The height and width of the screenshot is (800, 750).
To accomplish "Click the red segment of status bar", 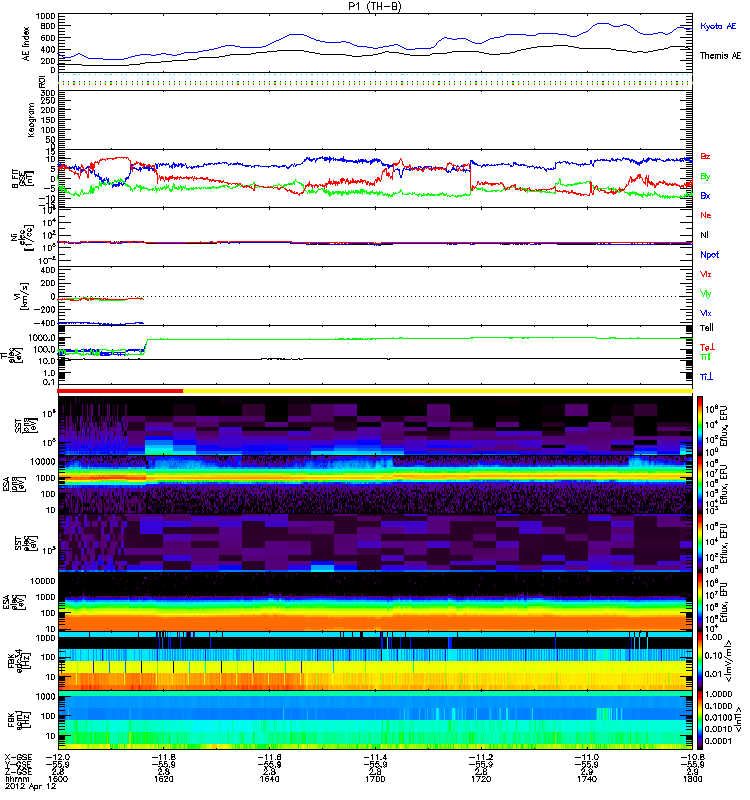I will point(120,391).
